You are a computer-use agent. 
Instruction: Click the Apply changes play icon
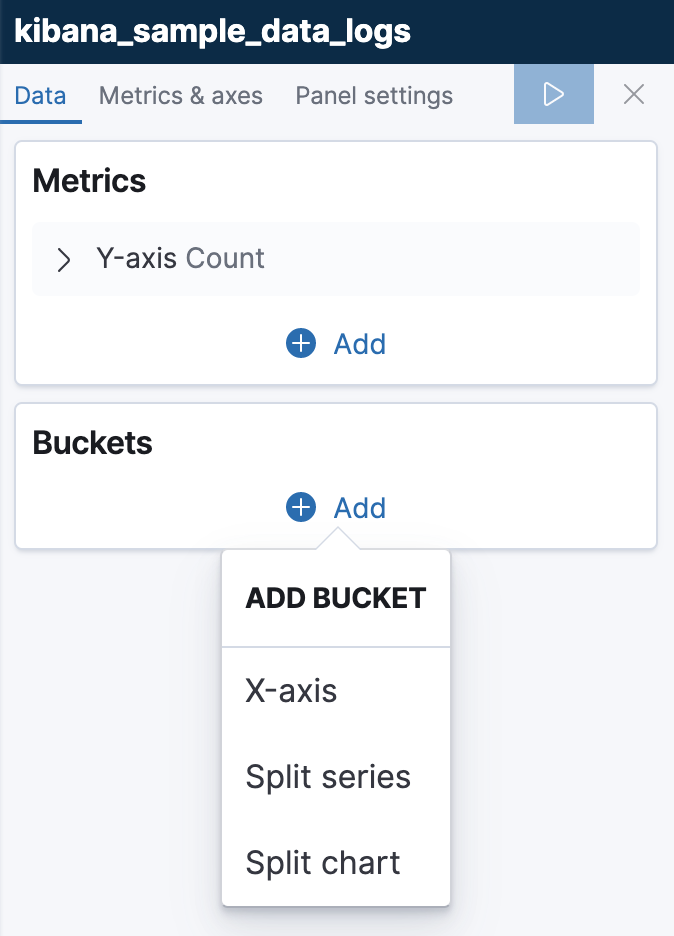(x=553, y=95)
